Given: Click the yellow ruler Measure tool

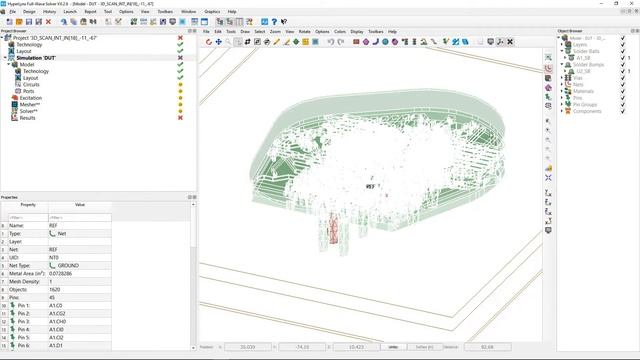Looking at the screenshot, I should (277, 42).
